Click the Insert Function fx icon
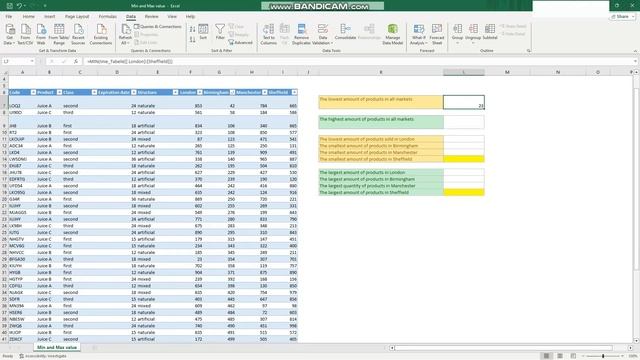Viewport: 640px width, 360px height. click(x=76, y=61)
